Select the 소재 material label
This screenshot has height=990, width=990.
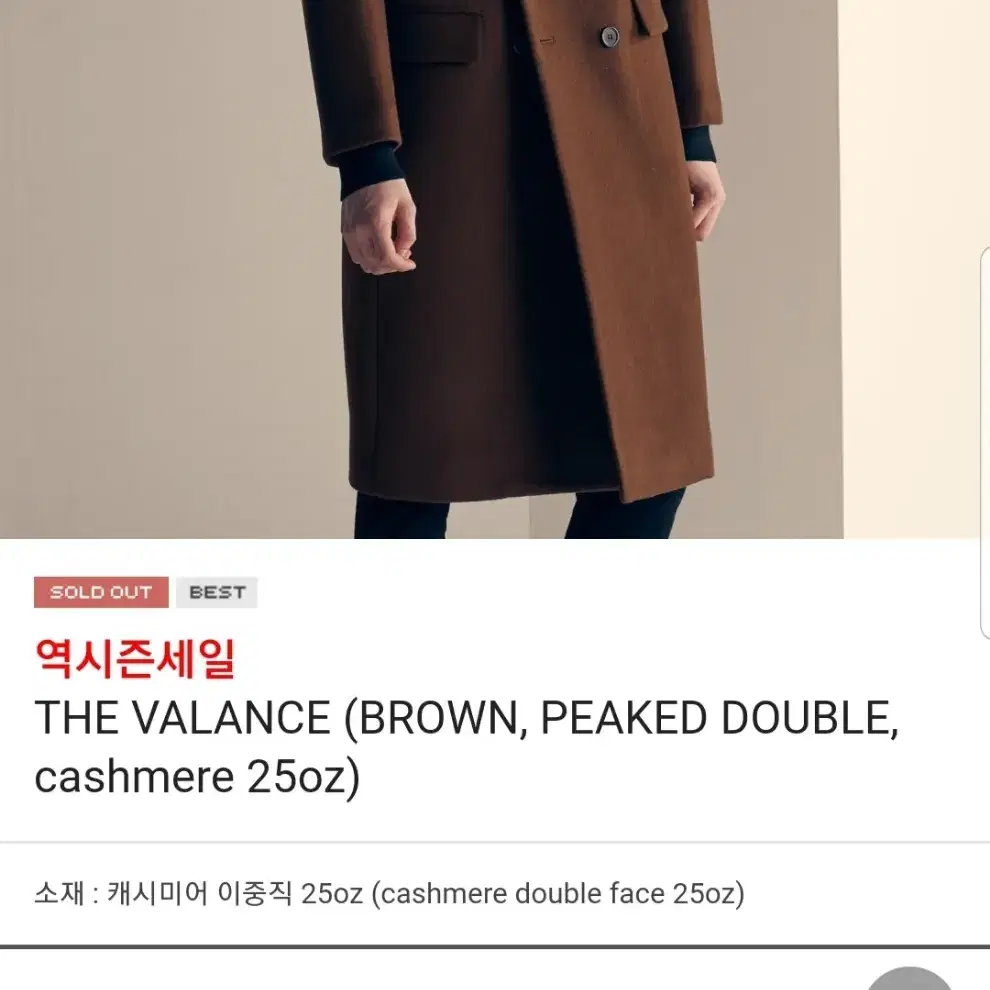(x=59, y=893)
